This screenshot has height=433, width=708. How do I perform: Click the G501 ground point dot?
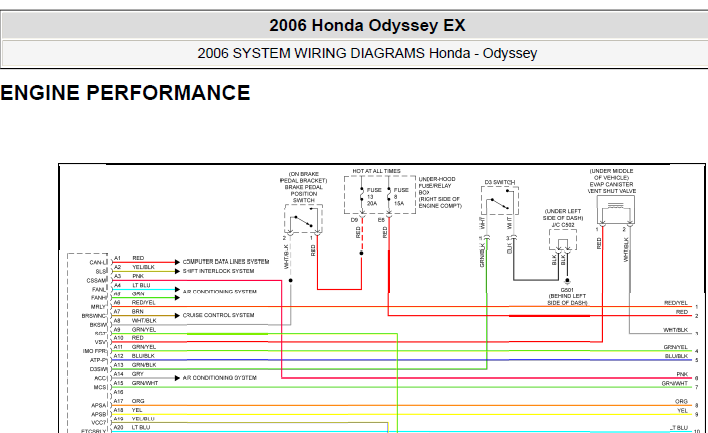(568, 280)
